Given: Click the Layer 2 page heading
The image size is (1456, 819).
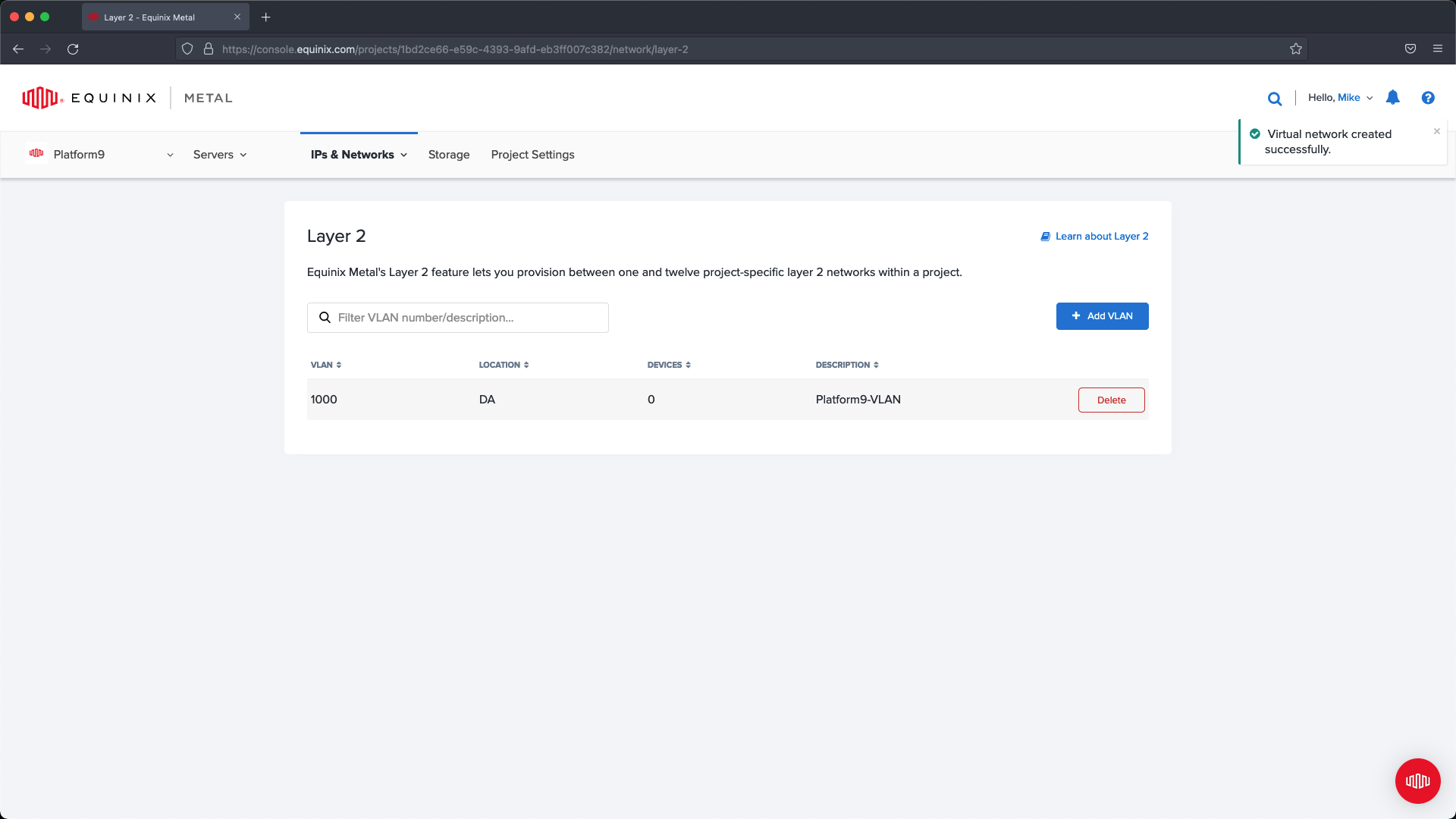Looking at the screenshot, I should point(336,237).
